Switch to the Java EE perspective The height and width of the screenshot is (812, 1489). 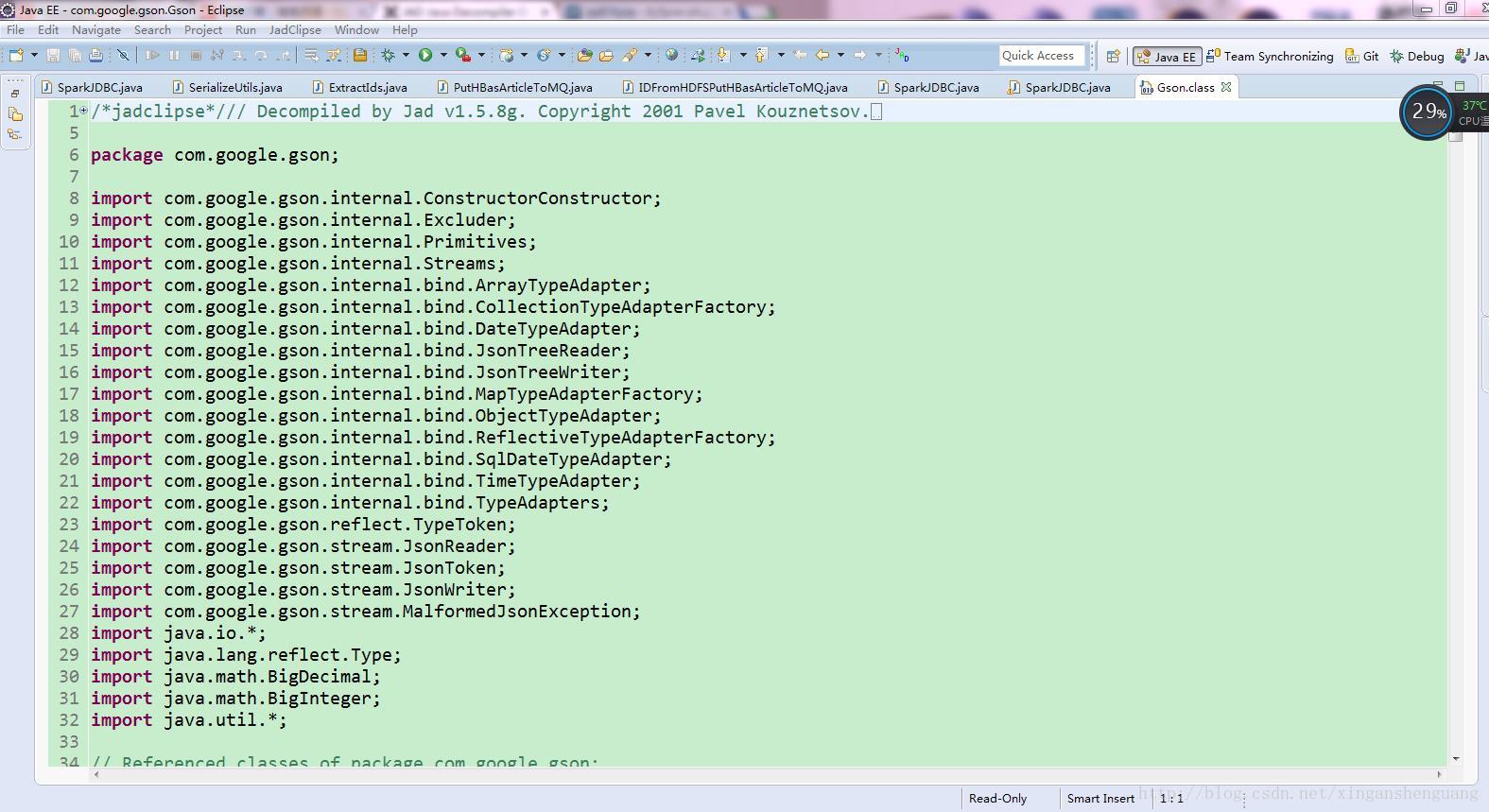(x=1167, y=56)
